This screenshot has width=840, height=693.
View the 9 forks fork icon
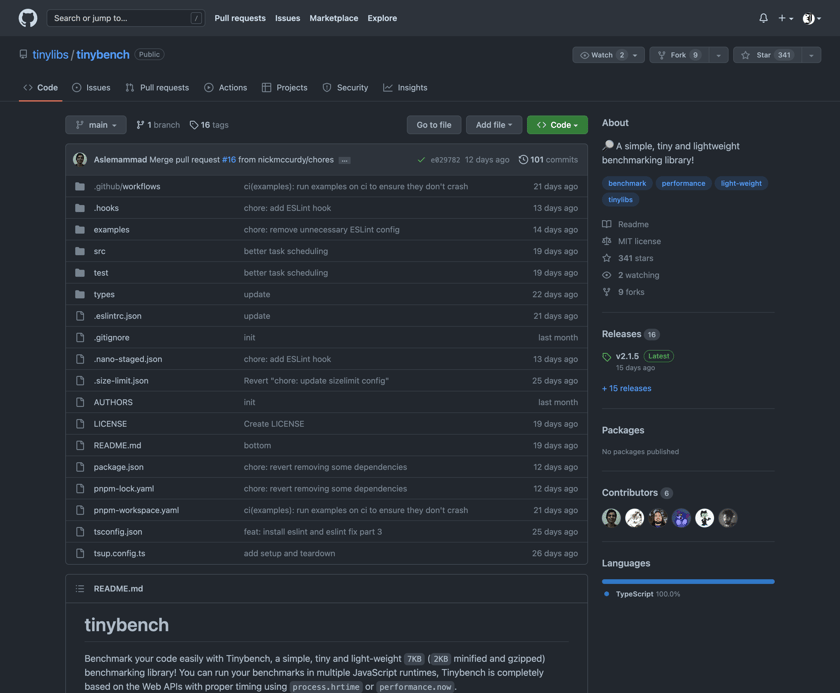[606, 292]
